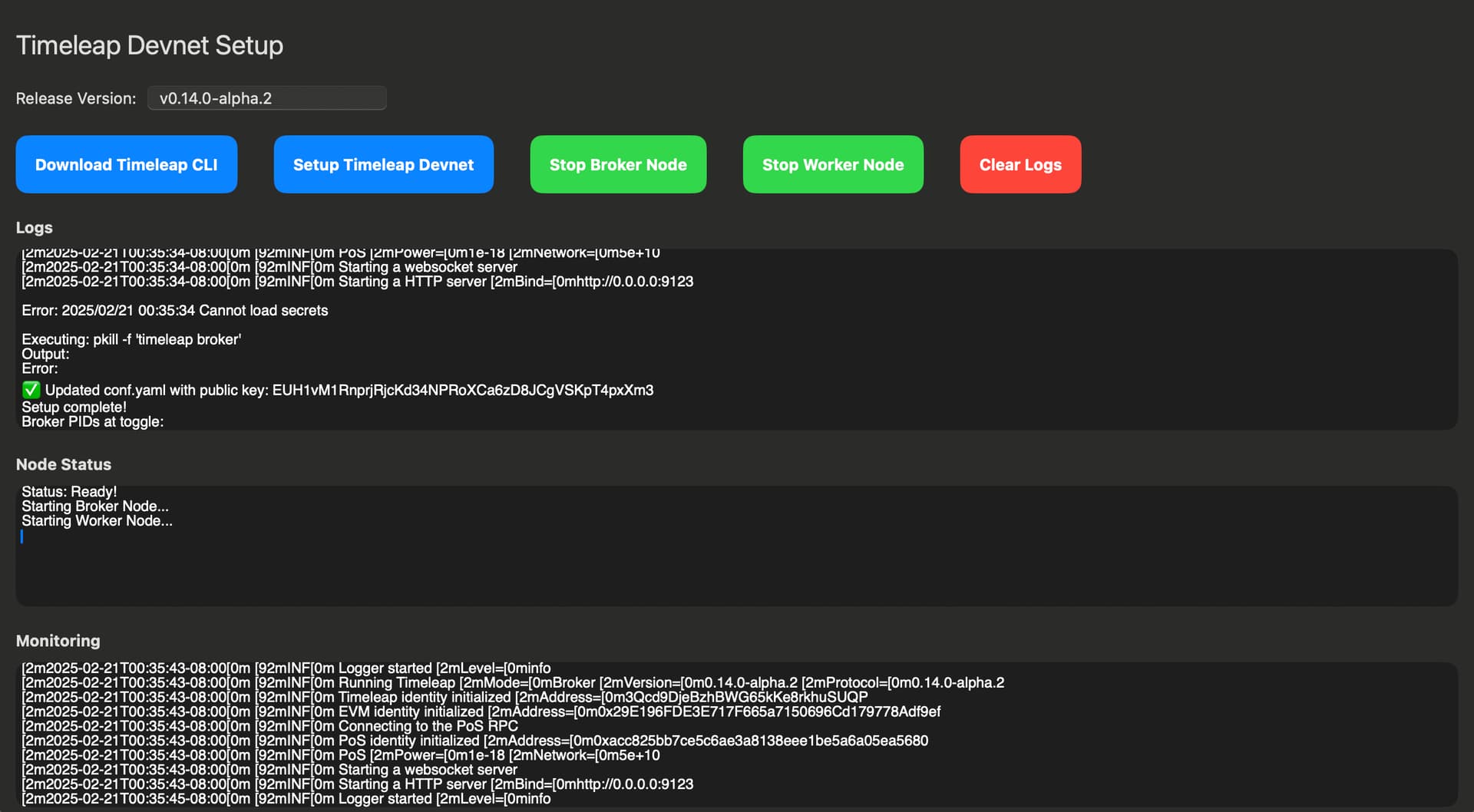The height and width of the screenshot is (812, 1474).
Task: Click the 'Executing: pkill -f' log line
Action: (x=131, y=339)
